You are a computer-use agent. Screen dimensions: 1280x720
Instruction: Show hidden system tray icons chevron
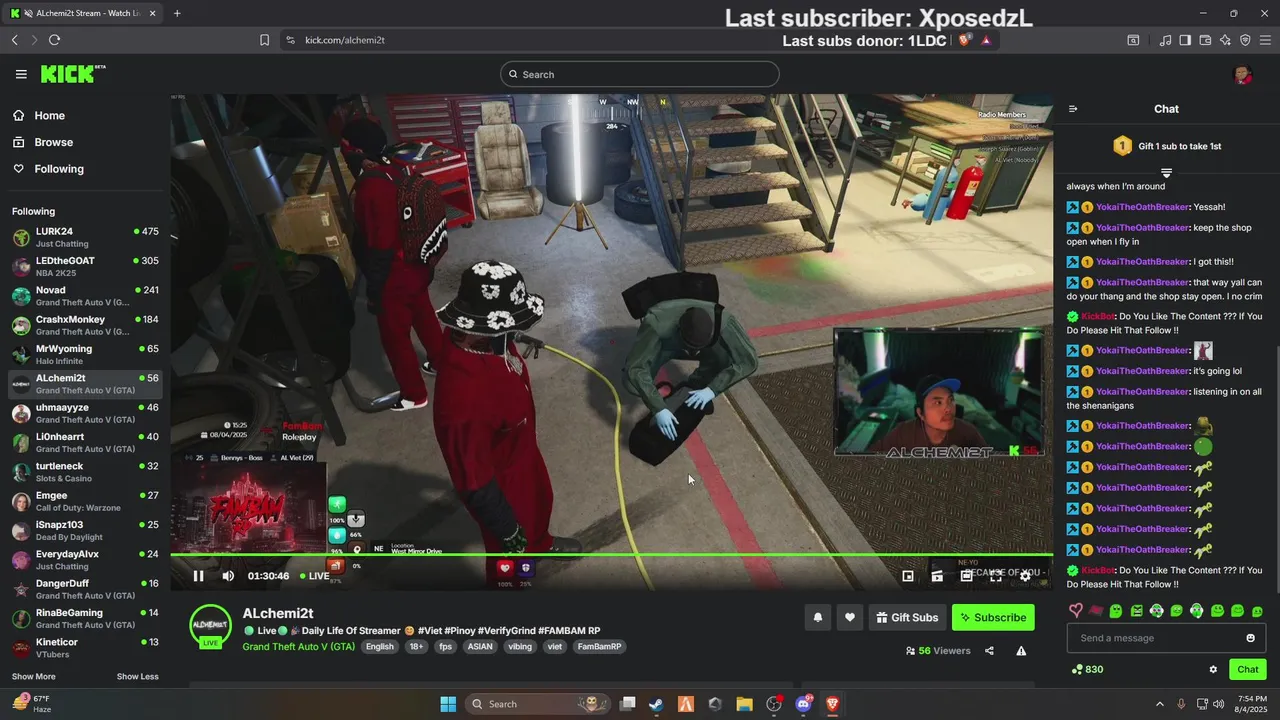[1160, 704]
